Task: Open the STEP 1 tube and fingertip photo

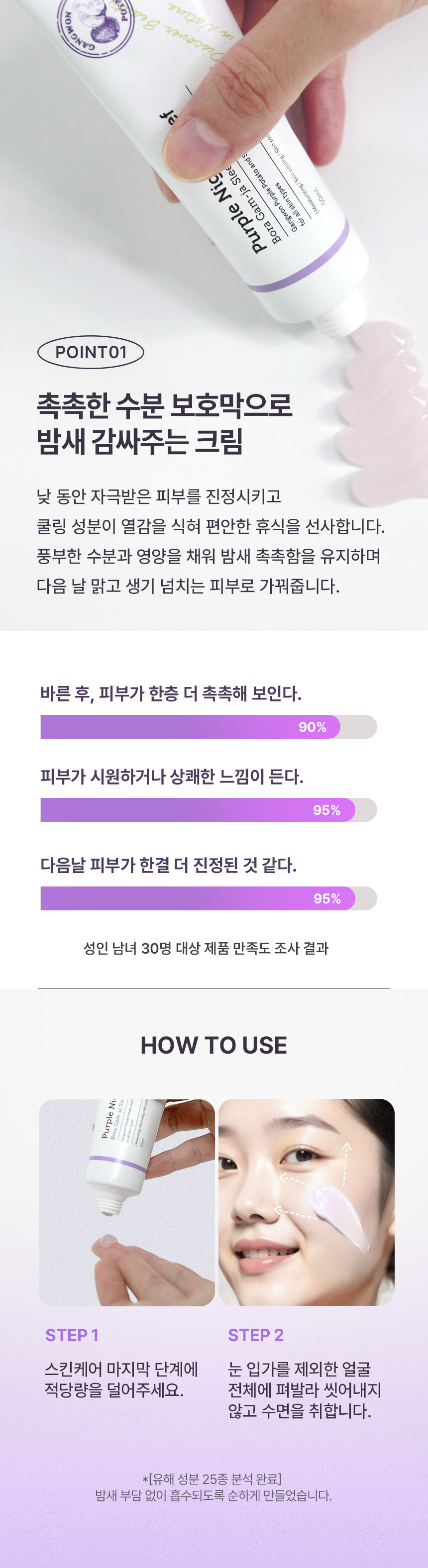Action: 126,1201
